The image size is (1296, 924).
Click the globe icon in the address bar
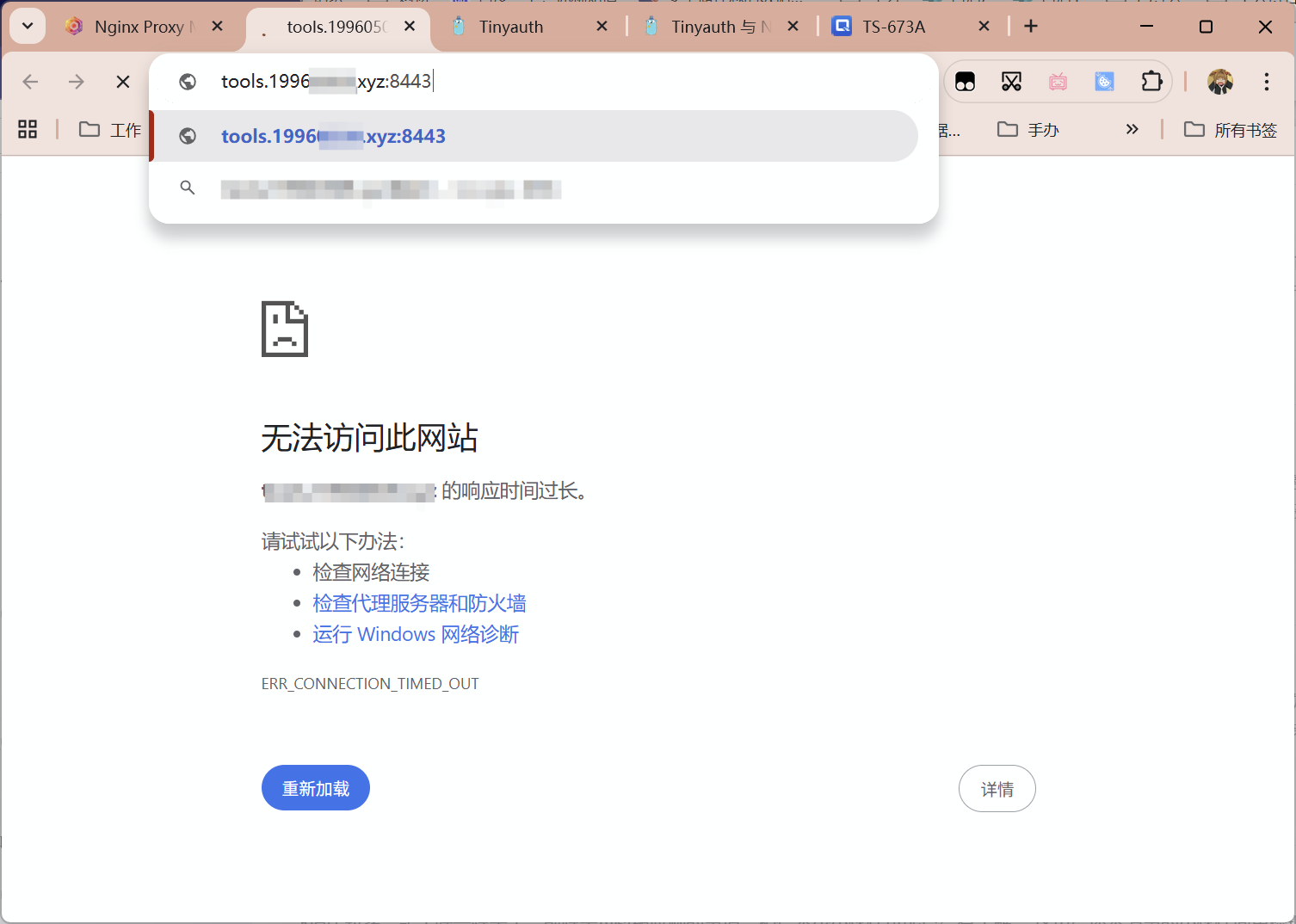point(188,81)
